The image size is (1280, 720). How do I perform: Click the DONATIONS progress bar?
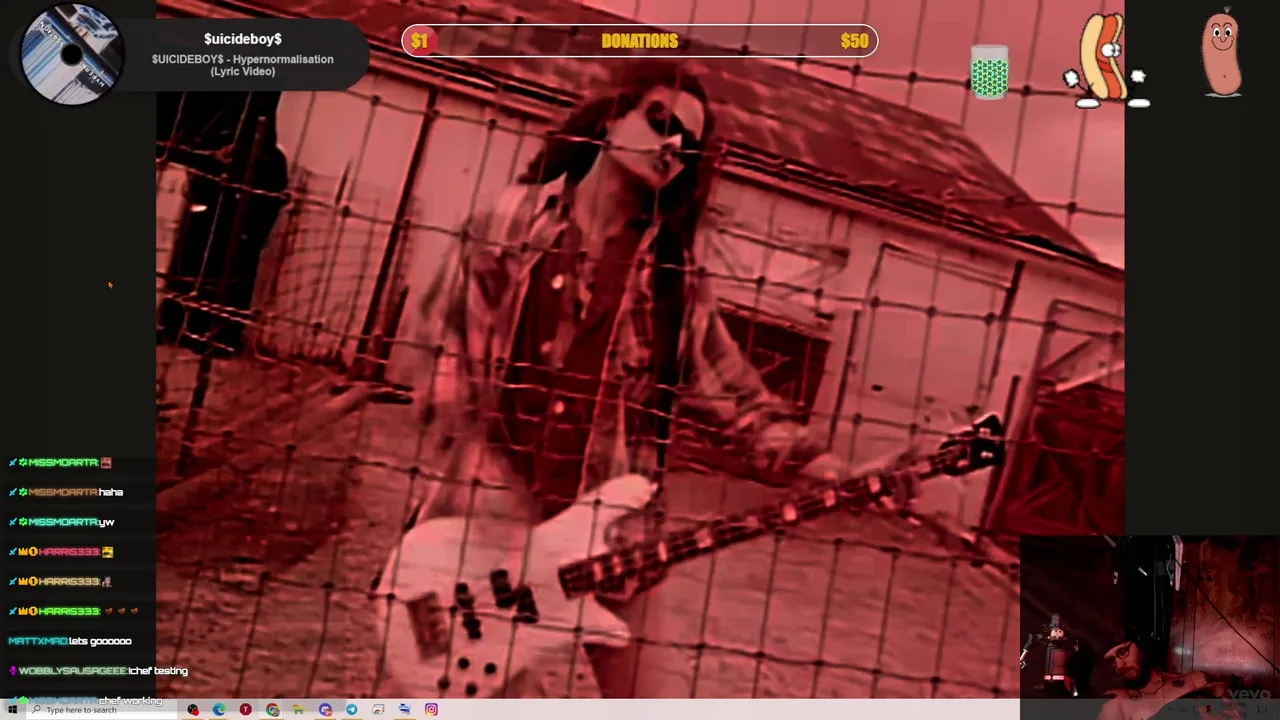640,41
